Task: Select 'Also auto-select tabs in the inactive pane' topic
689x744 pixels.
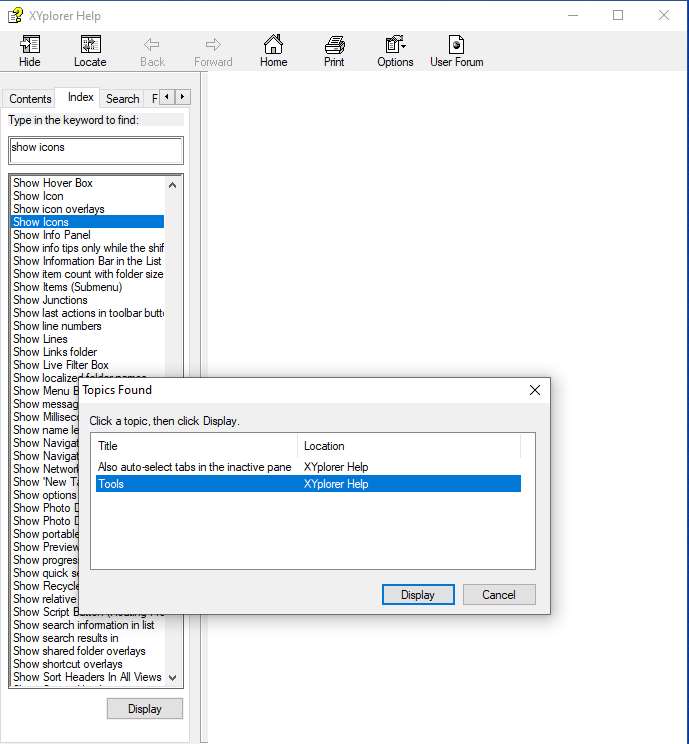Action: click(x=308, y=467)
